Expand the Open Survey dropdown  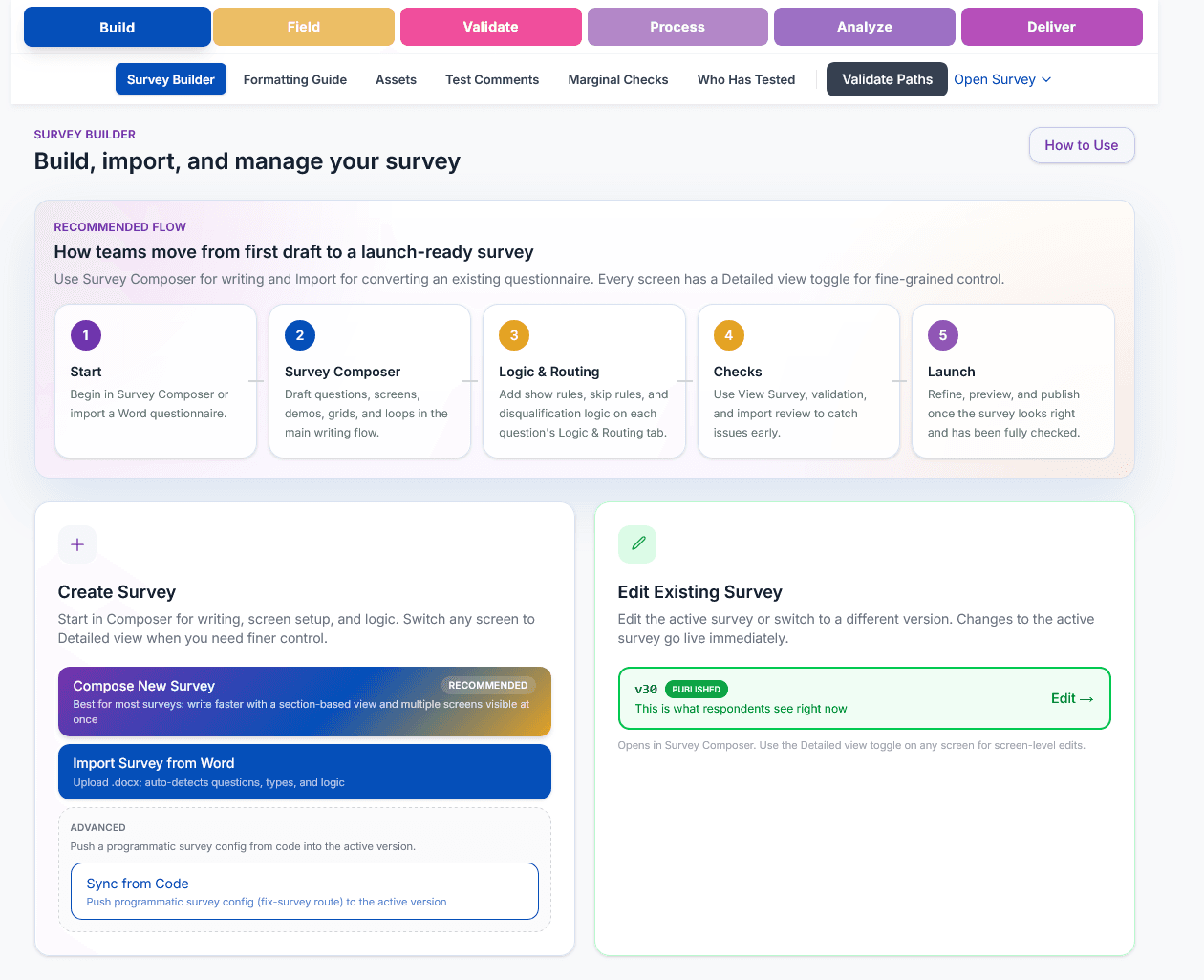click(x=1002, y=79)
